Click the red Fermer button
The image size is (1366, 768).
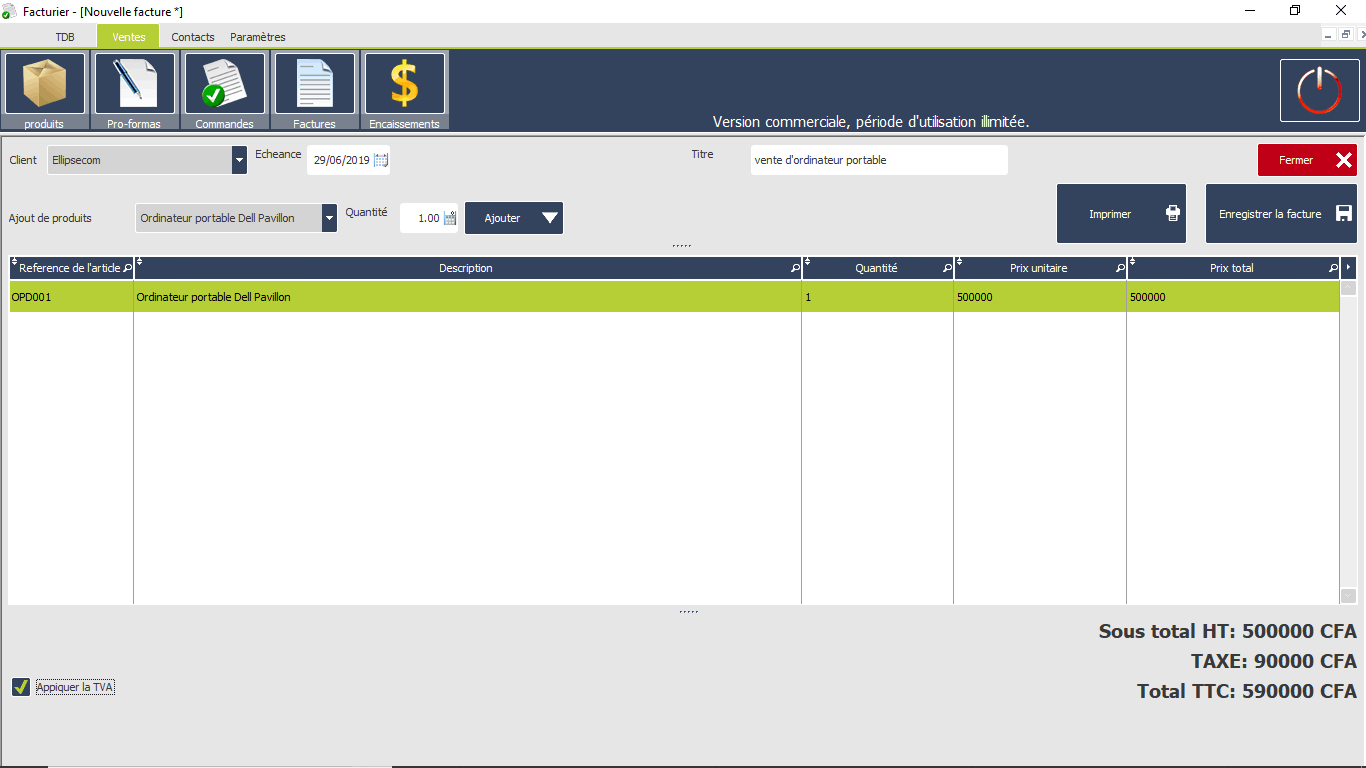[1307, 160]
